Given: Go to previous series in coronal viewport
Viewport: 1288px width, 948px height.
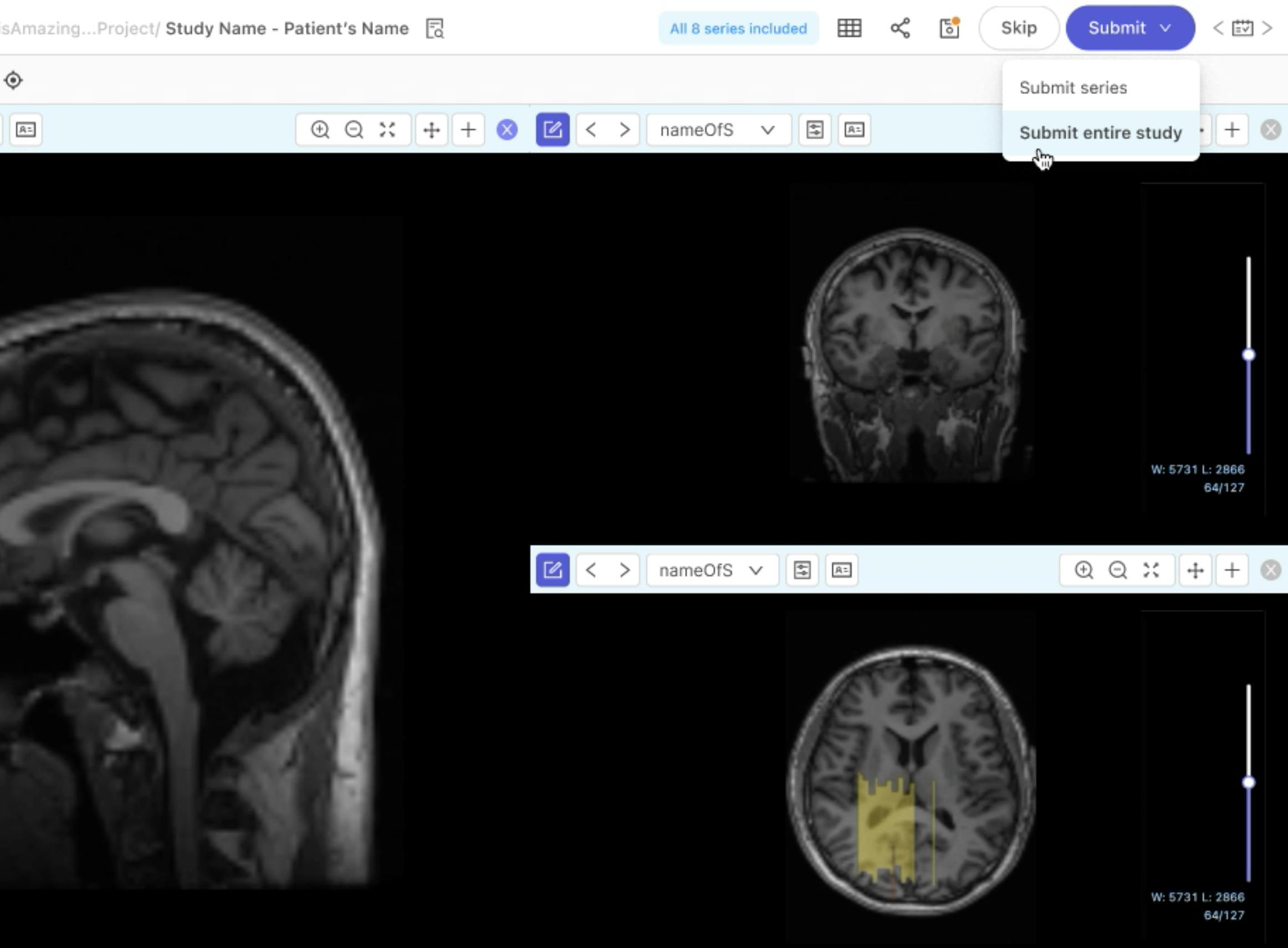Looking at the screenshot, I should pos(591,130).
